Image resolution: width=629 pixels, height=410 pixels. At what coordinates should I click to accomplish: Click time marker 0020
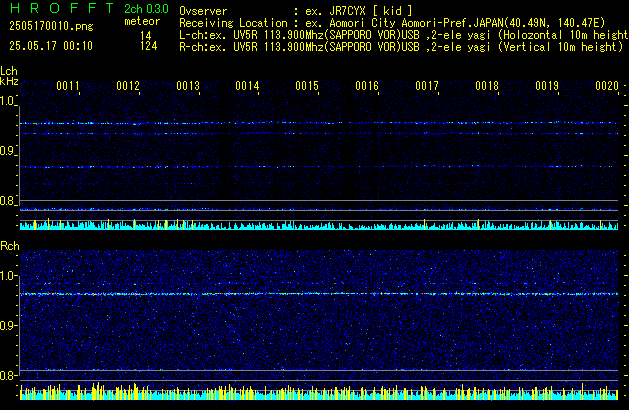click(x=607, y=86)
